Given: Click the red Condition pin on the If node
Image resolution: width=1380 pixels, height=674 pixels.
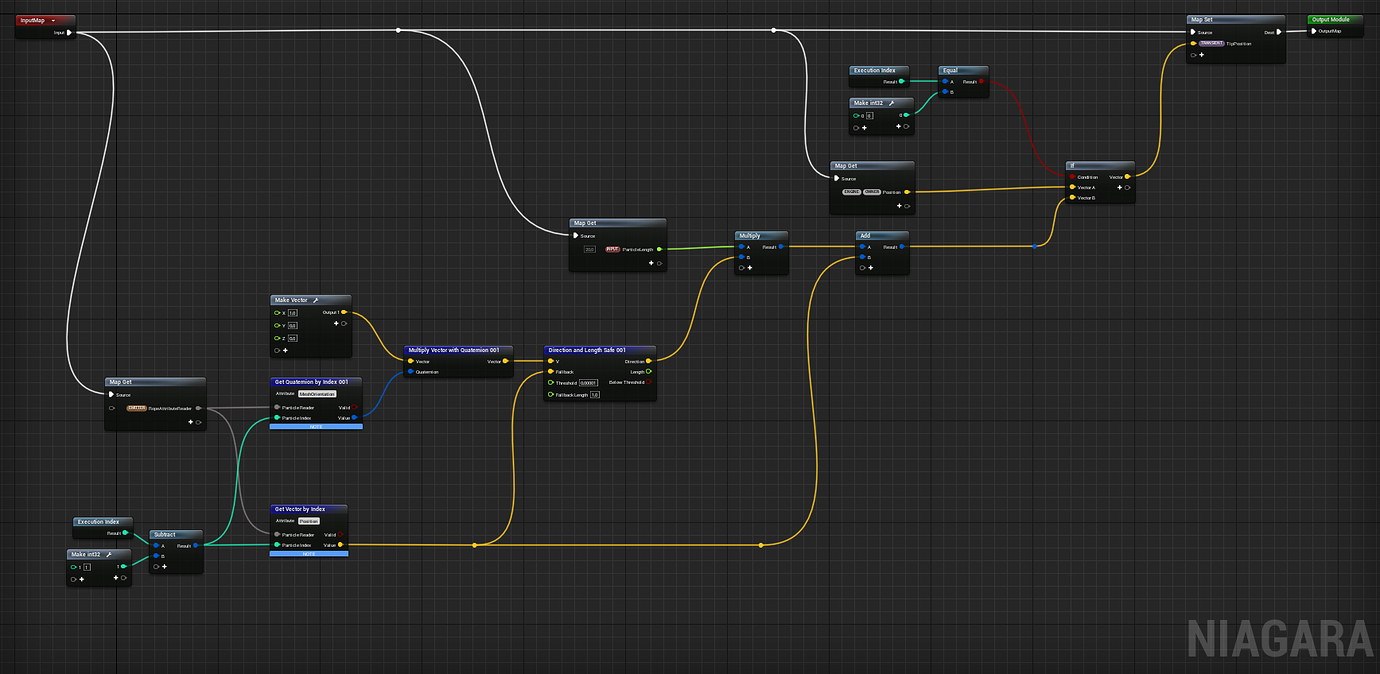Looking at the screenshot, I should [1072, 177].
